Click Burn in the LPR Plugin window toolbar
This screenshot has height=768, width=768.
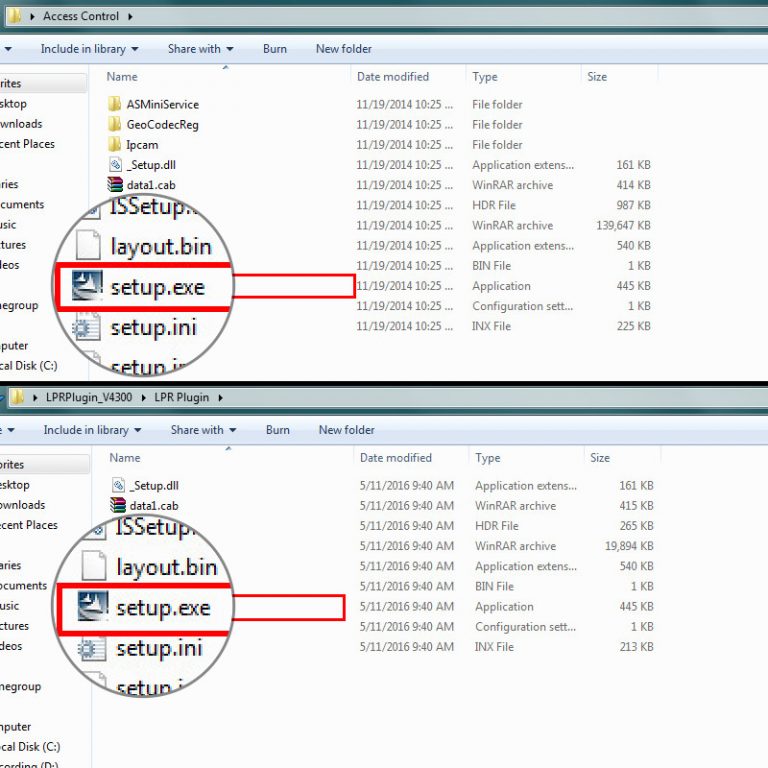point(278,430)
